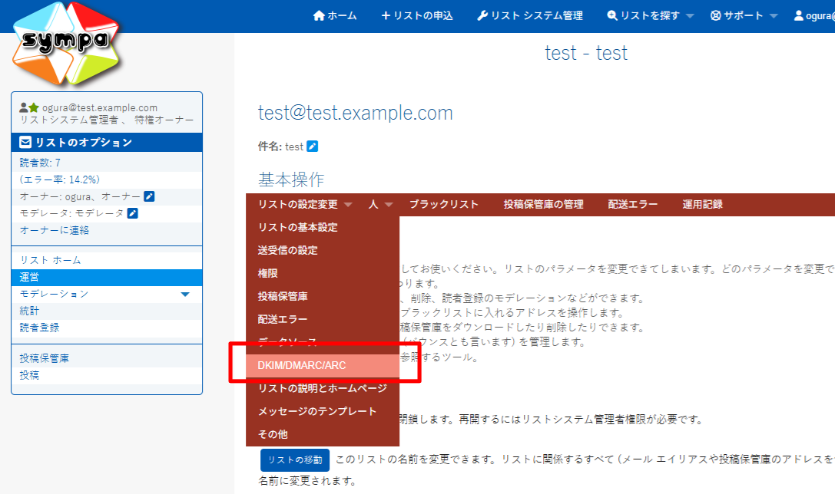Click the lifebuoy サポート icon
Screen dimensions: 835x494
716,15
